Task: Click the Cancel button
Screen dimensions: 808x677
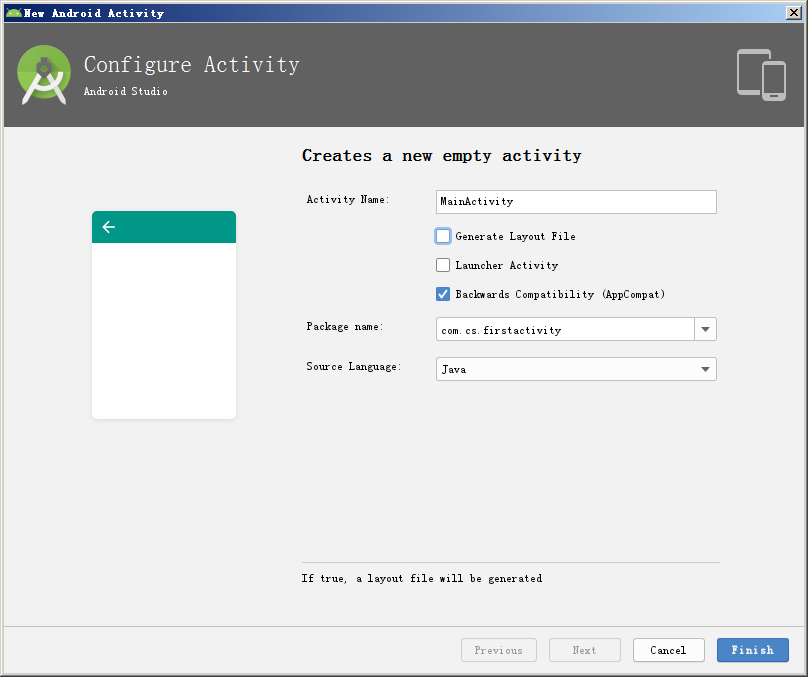Action: pos(668,650)
